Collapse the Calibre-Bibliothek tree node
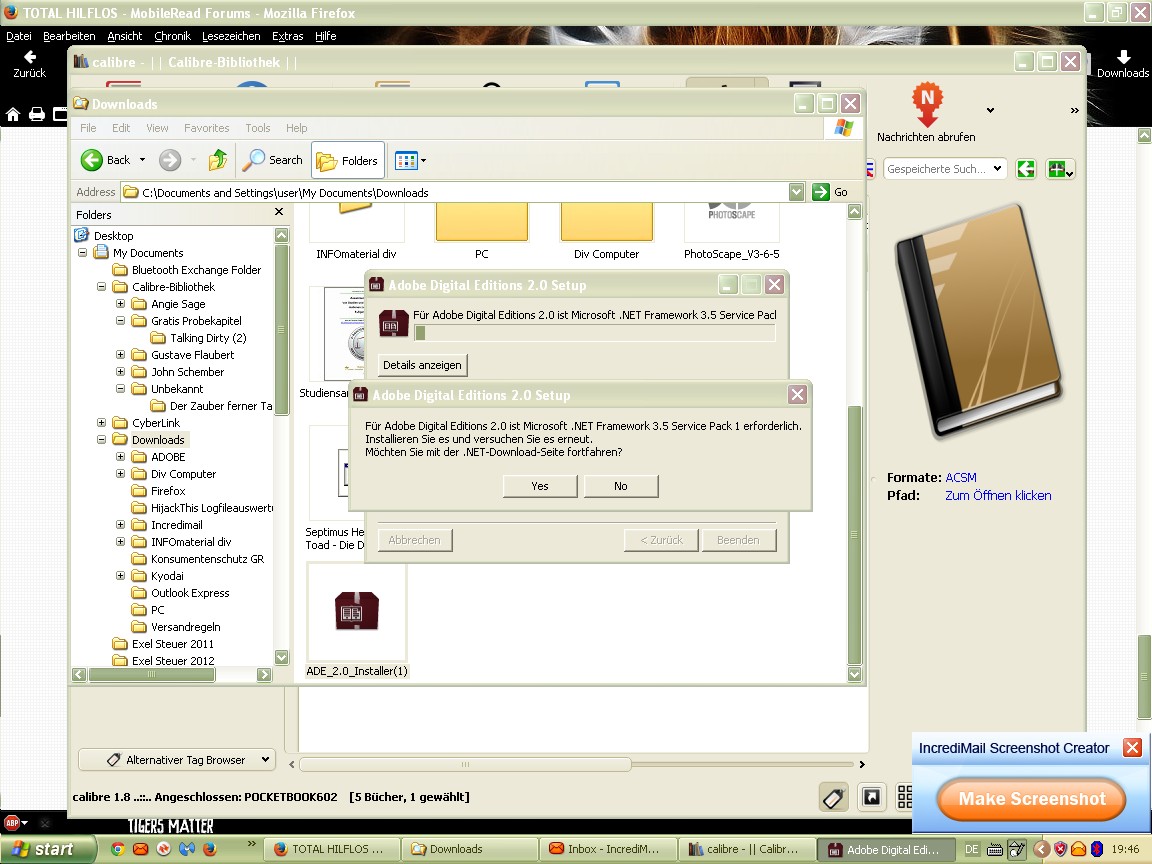1152x864 pixels. click(101, 287)
